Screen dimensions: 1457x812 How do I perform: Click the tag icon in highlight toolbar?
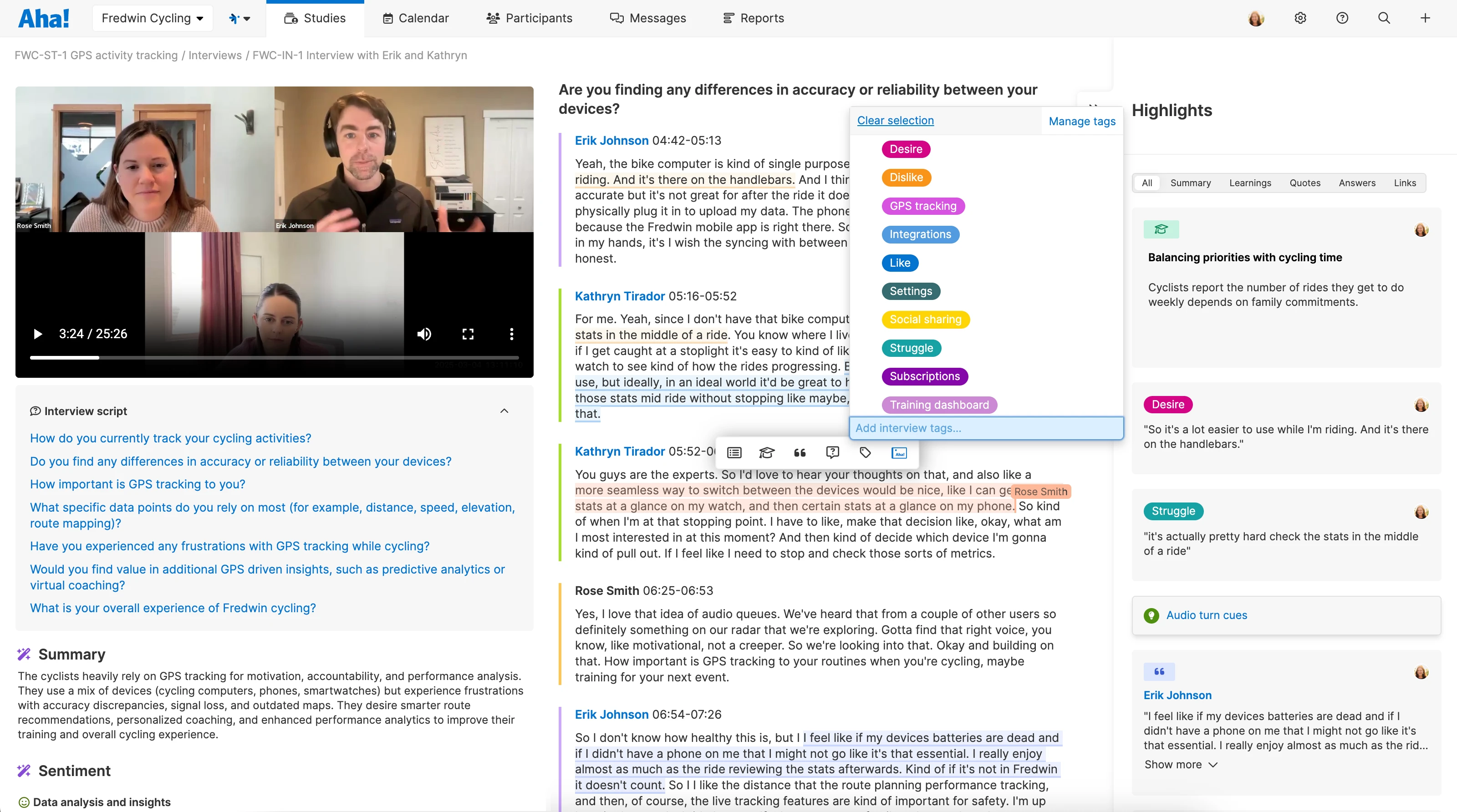click(x=865, y=452)
